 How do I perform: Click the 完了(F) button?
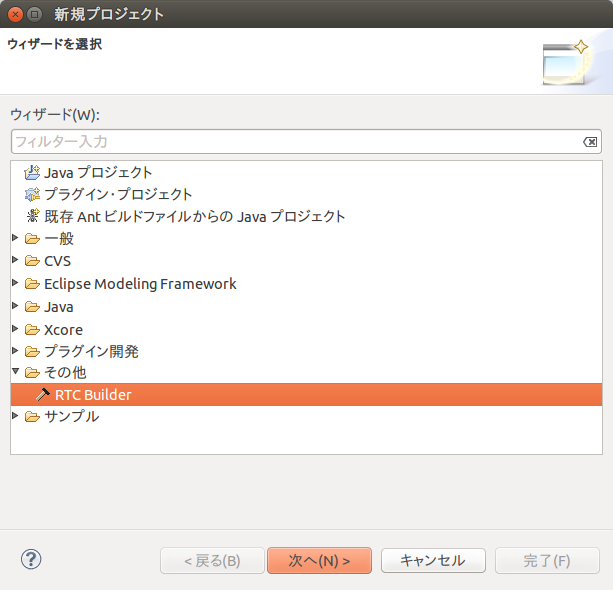pos(547,560)
